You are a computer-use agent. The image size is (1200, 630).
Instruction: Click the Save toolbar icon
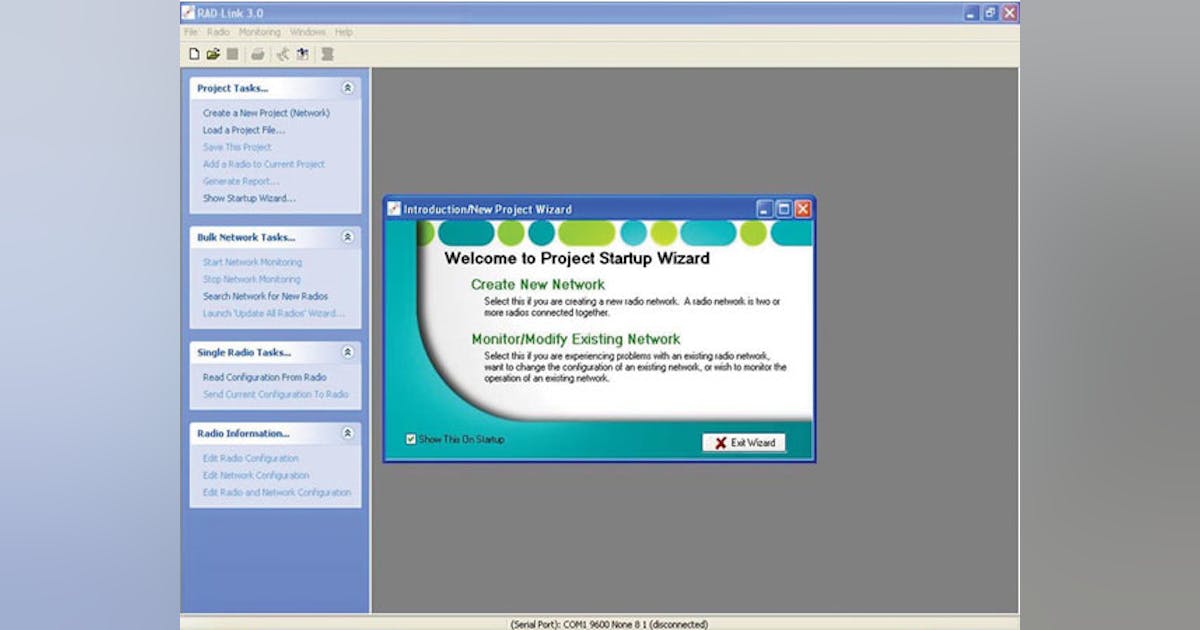(x=233, y=55)
